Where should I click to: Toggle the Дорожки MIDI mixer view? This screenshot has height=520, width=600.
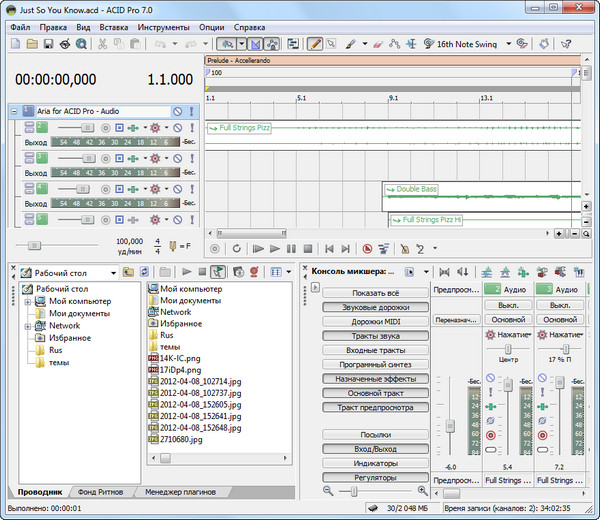[x=374, y=321]
